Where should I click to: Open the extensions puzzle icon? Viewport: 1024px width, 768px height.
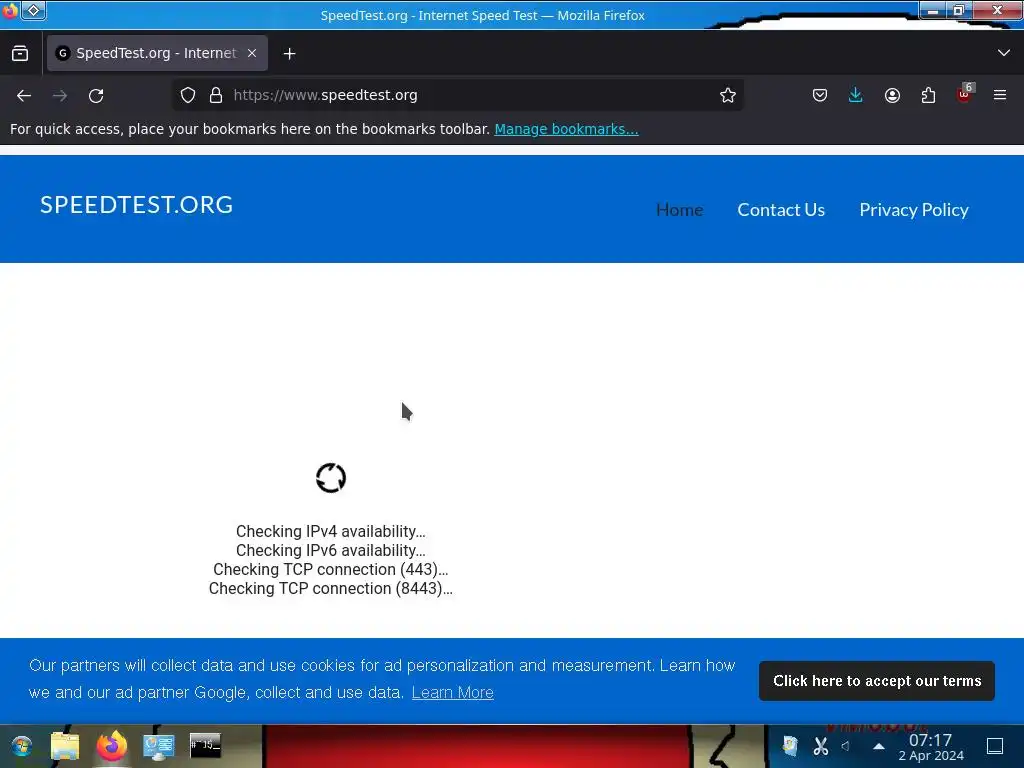[x=928, y=95]
